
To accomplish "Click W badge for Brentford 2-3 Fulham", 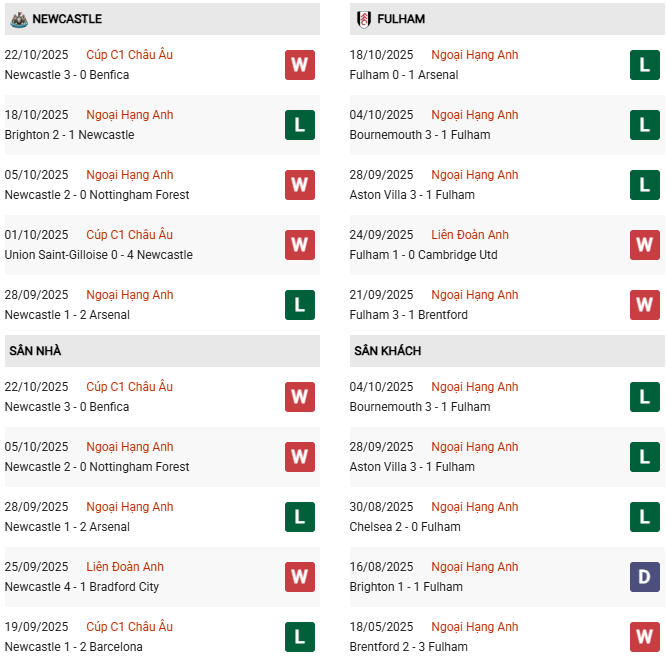I will coord(644,637).
